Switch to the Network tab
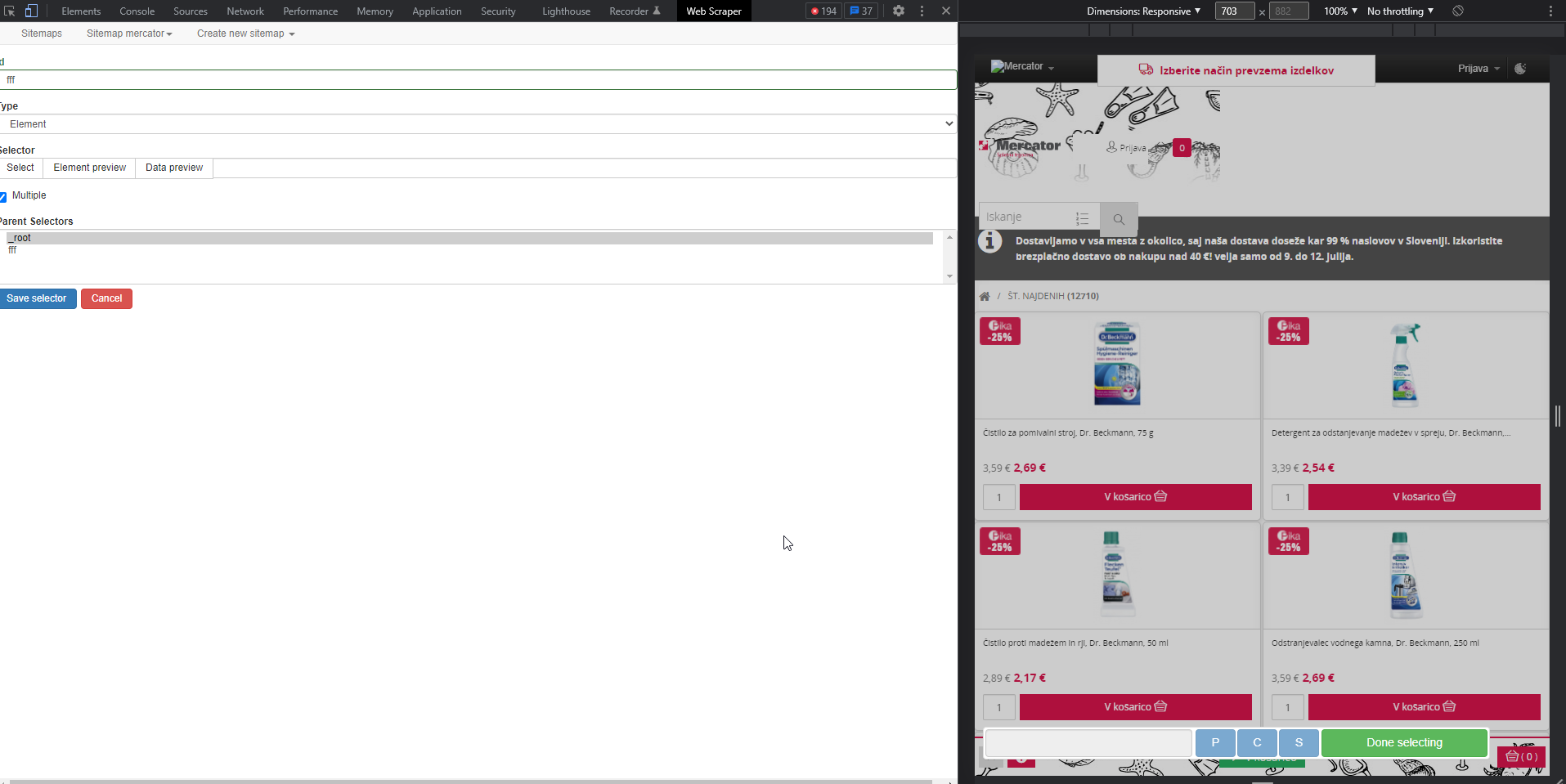 tap(245, 11)
